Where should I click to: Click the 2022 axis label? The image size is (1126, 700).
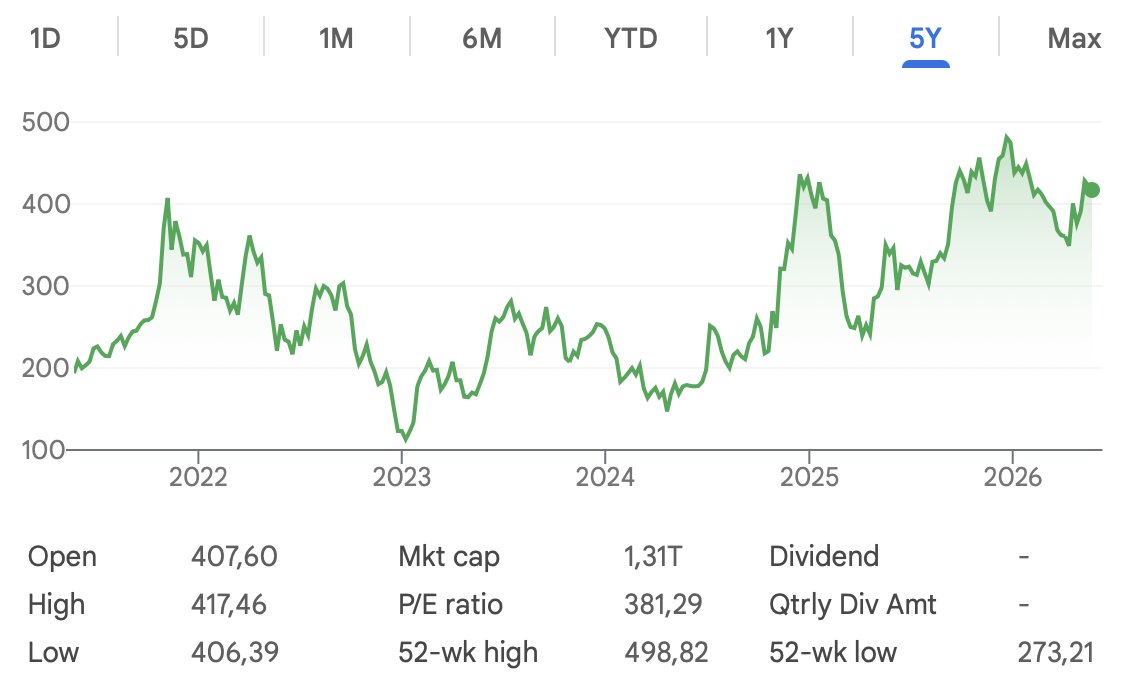pyautogui.click(x=198, y=477)
